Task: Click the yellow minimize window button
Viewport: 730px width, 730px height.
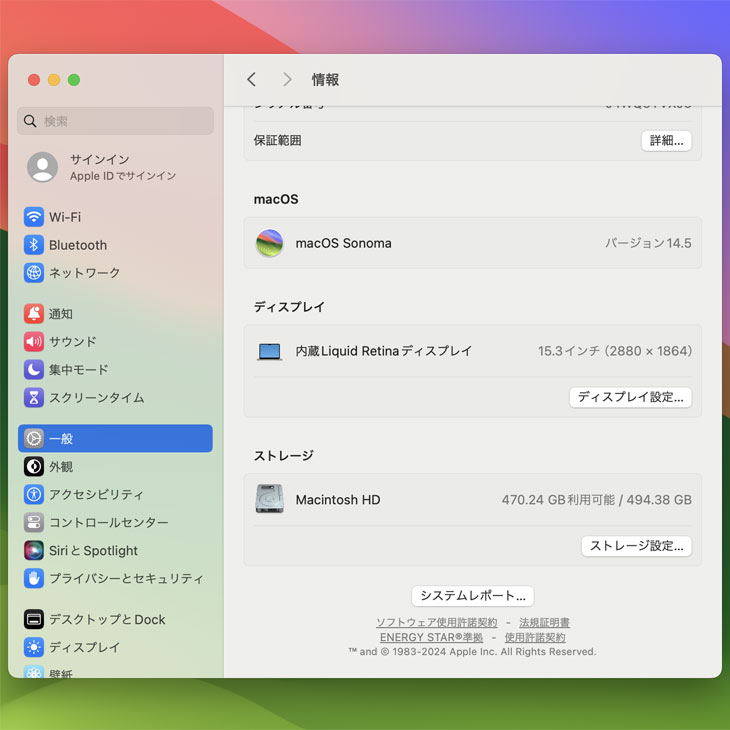Action: (54, 80)
